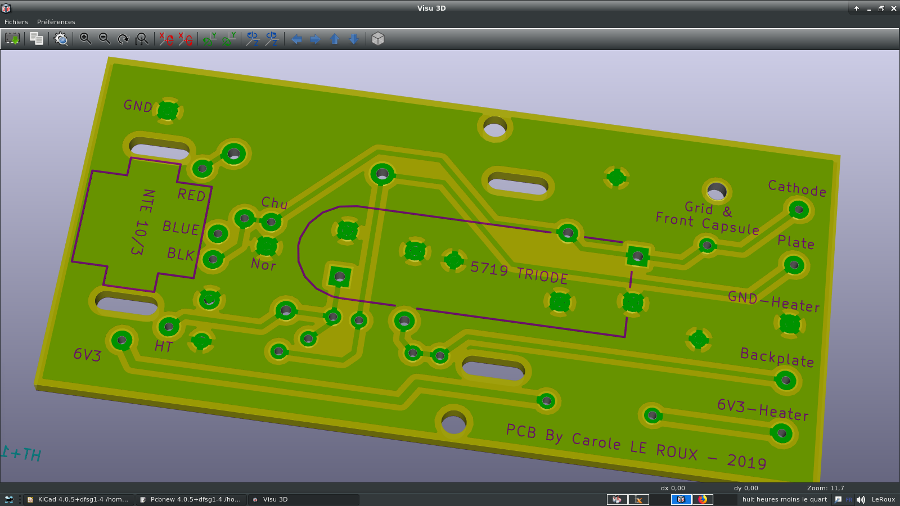900x506 pixels.
Task: Zoom in on the 3D view
Action: 86,39
